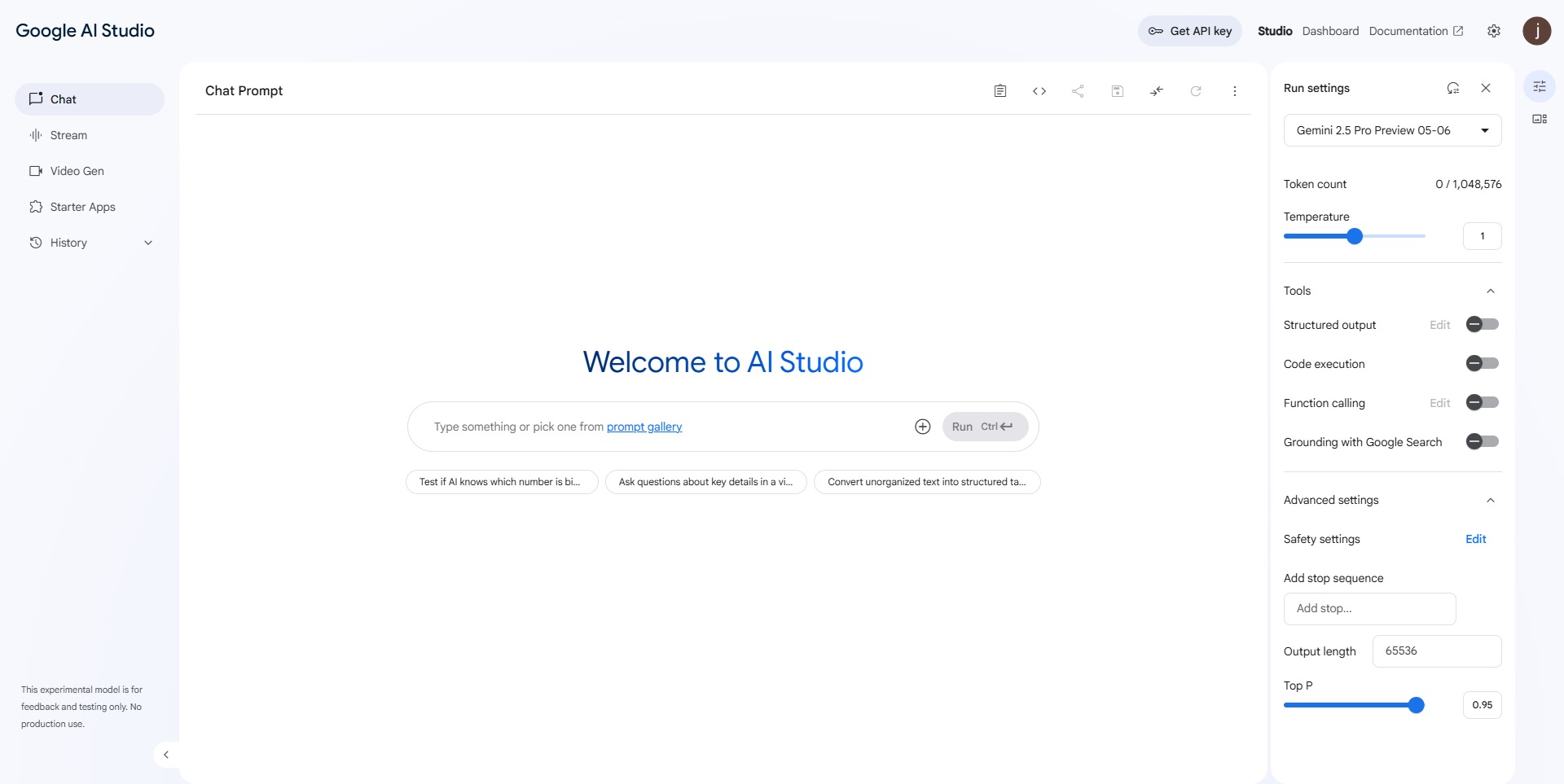
Task: Switch to the Studio tab
Action: pos(1275,31)
